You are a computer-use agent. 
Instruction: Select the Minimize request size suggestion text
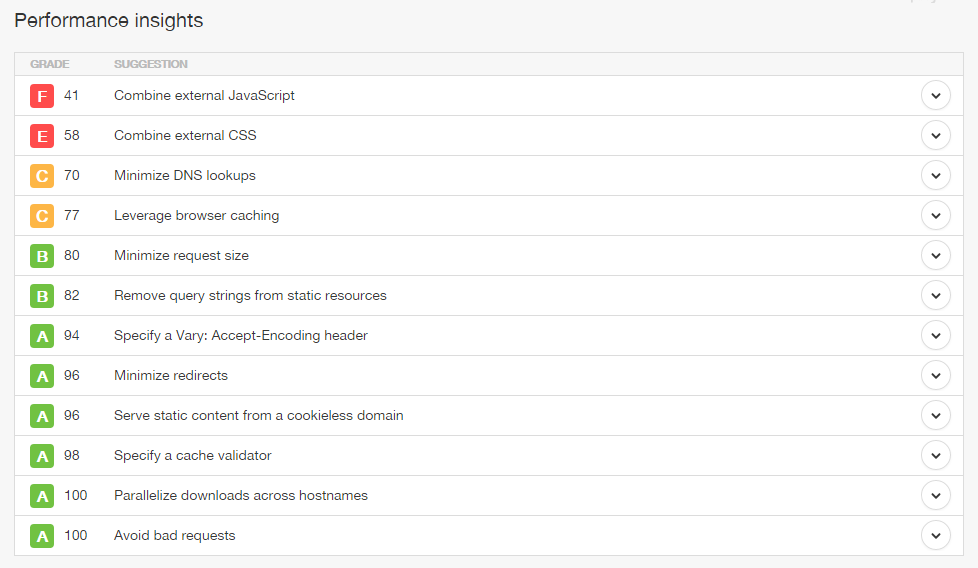tap(181, 256)
